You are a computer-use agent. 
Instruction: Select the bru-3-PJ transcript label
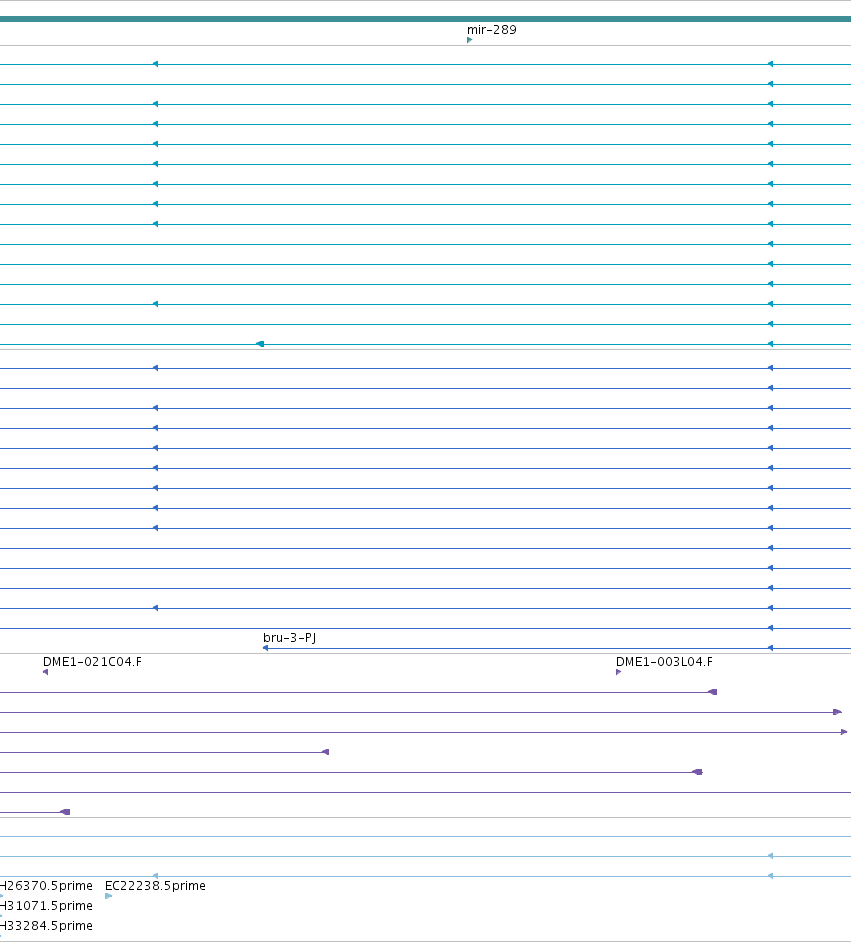pos(289,637)
